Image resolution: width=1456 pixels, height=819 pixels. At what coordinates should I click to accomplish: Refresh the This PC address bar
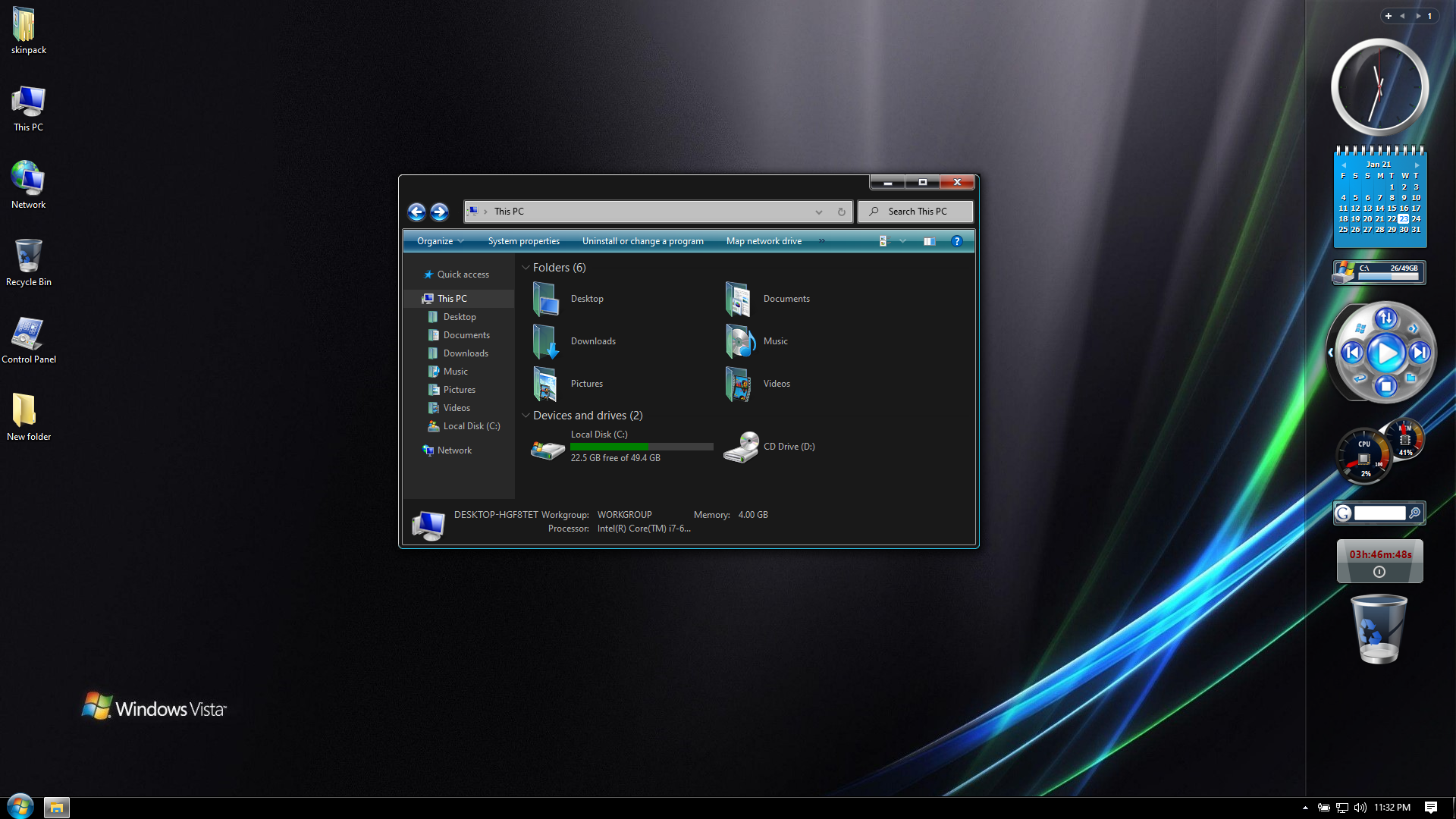pos(841,212)
